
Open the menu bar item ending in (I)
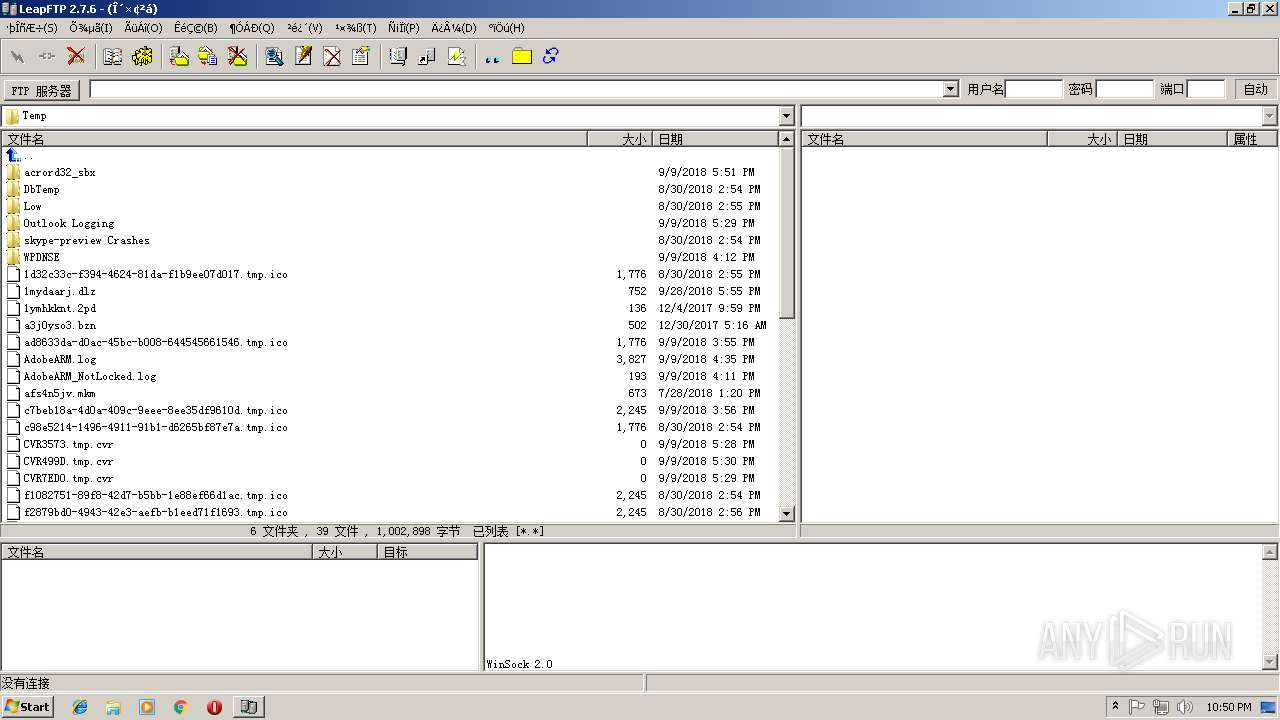(x=91, y=28)
